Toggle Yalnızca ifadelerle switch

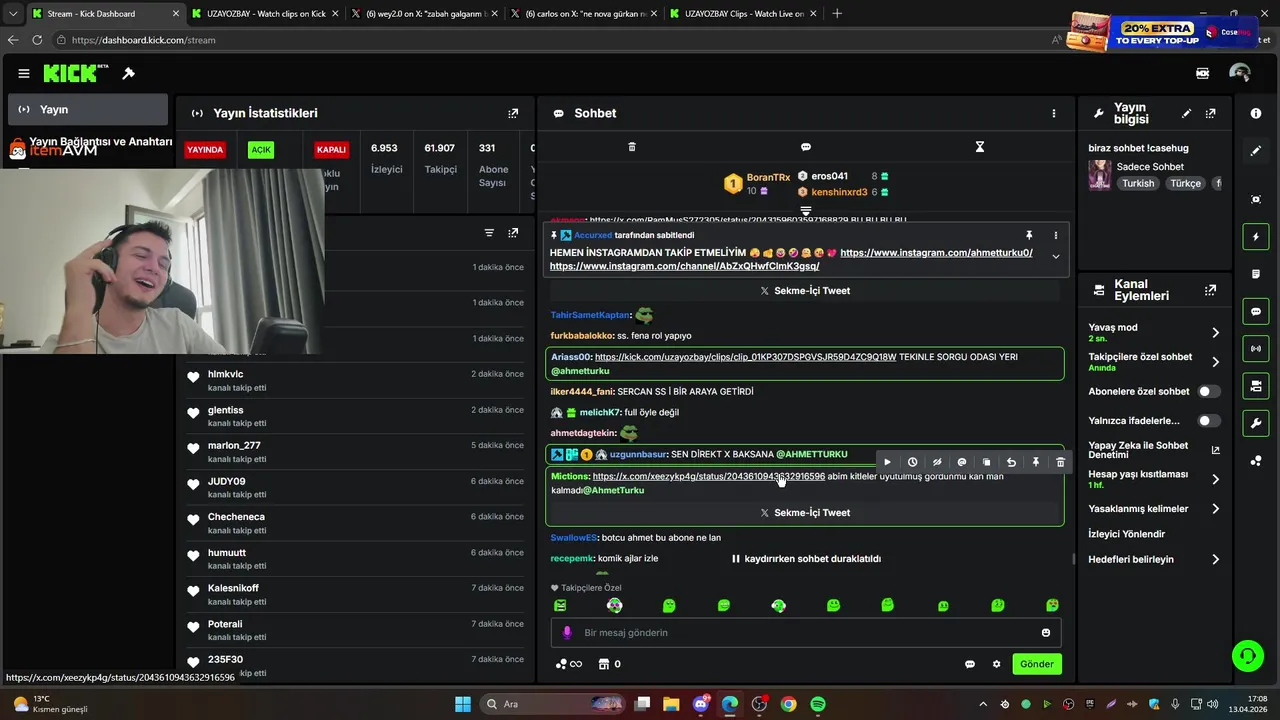[1209, 421]
